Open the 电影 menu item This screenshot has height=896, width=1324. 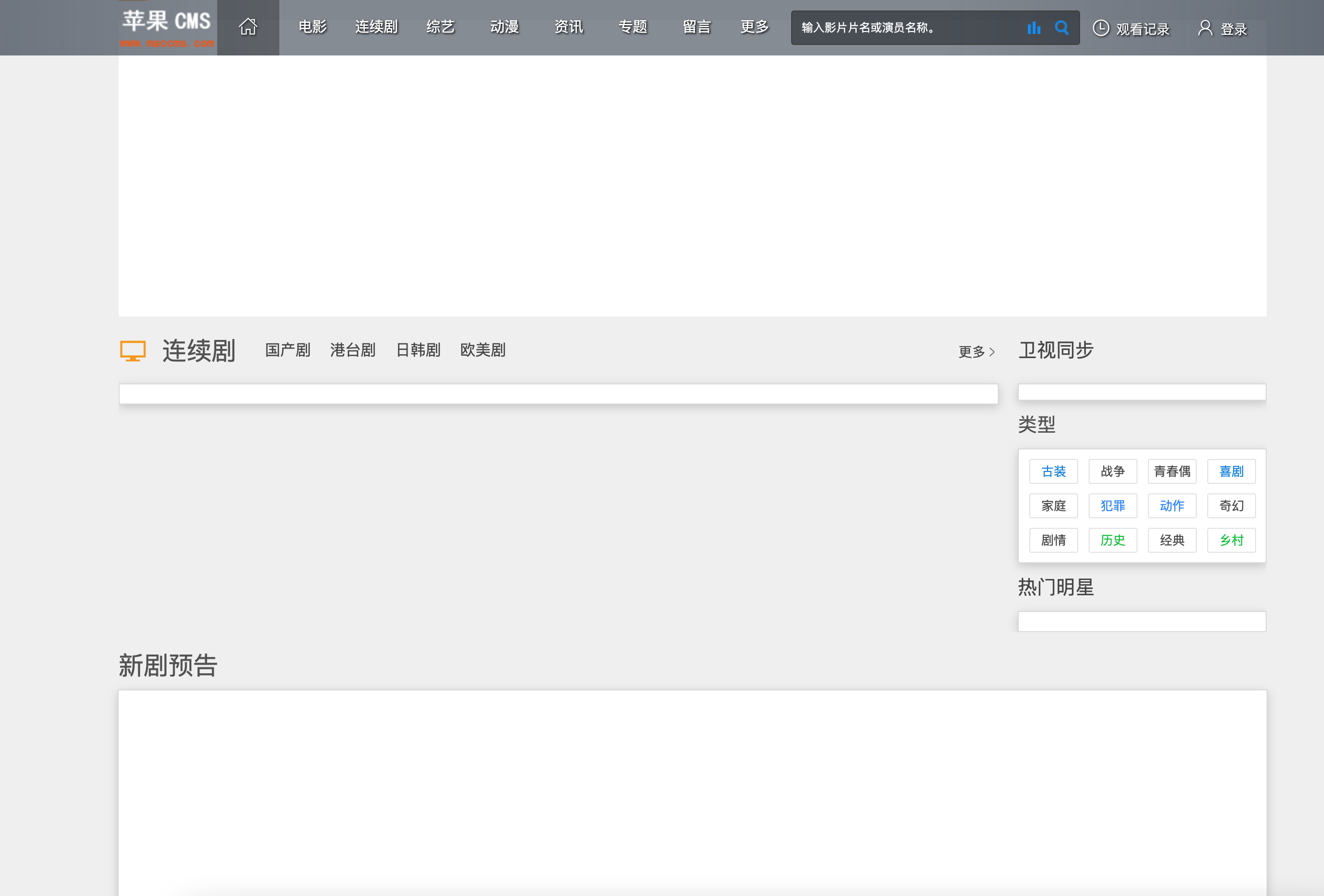(x=312, y=27)
